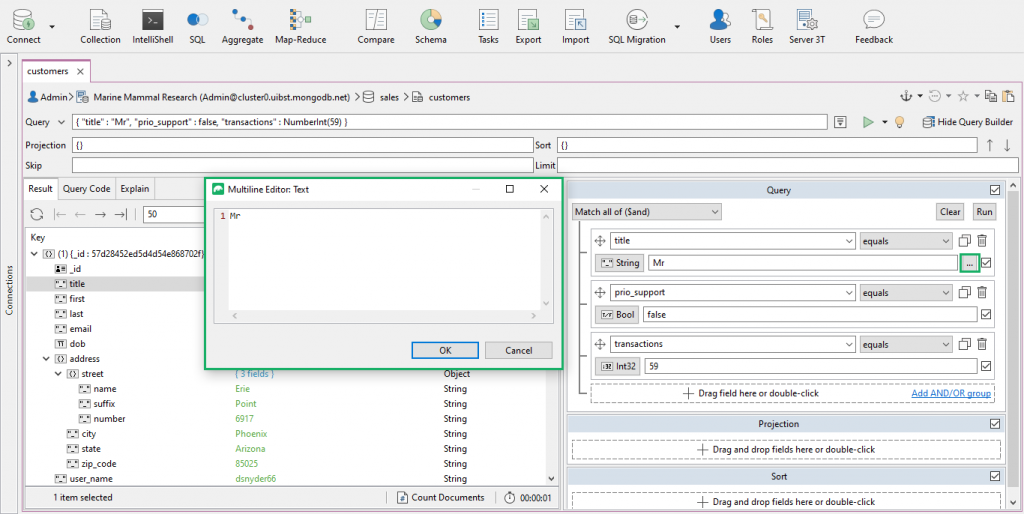Screen dimensions: 1024x514
Task: Open the equals operator dropdown for title
Action: click(x=906, y=240)
